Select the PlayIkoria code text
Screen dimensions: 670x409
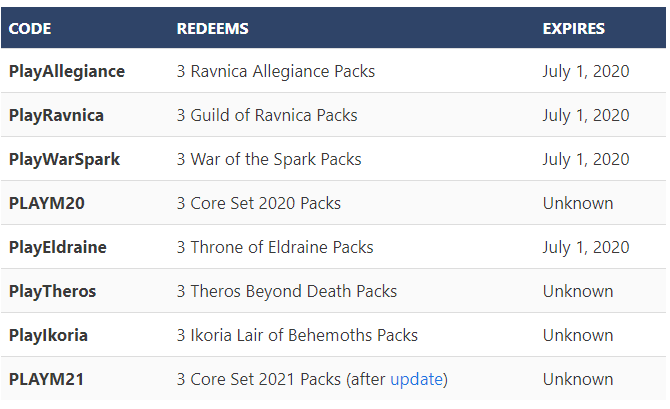coord(48,335)
